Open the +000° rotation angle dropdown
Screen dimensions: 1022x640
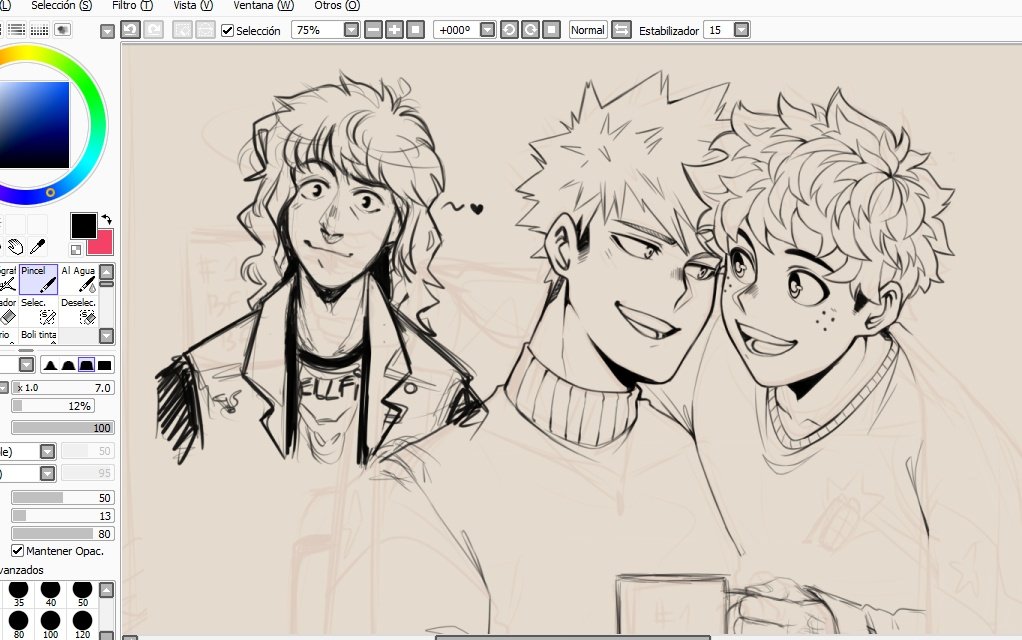coord(487,30)
